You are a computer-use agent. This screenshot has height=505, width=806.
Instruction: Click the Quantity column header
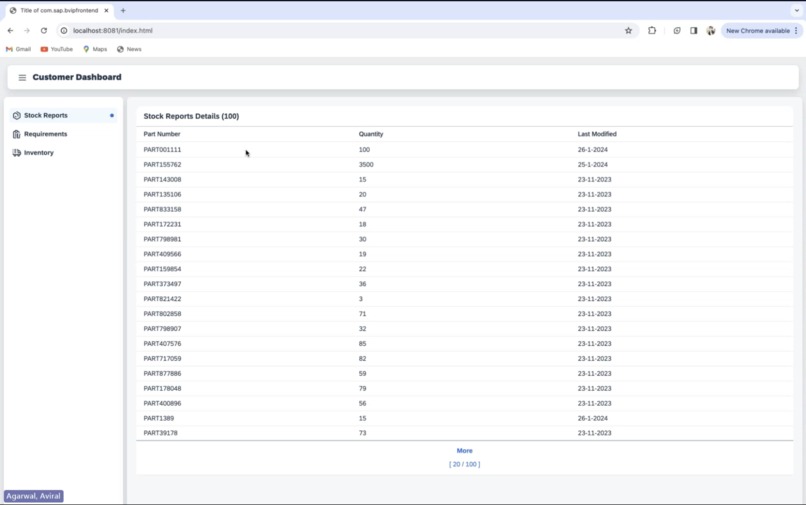[371, 134]
